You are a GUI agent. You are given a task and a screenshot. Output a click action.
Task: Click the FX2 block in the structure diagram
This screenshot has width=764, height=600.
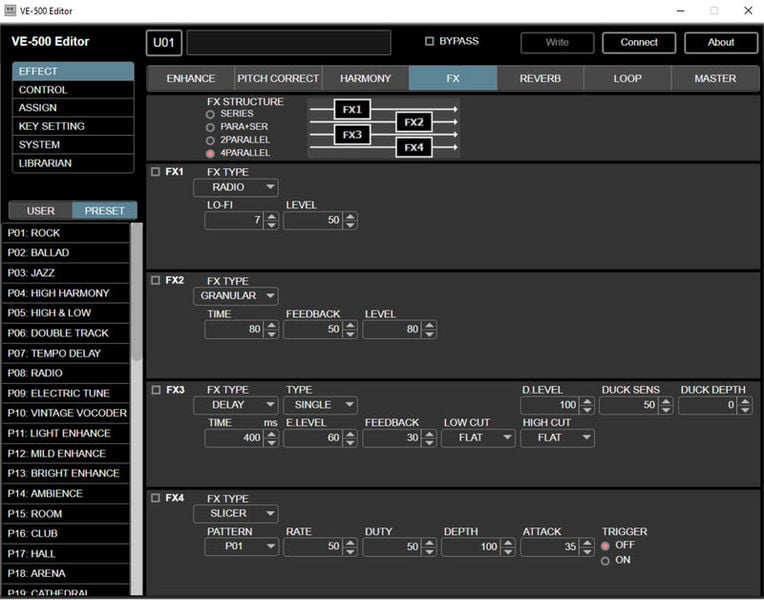pos(414,122)
